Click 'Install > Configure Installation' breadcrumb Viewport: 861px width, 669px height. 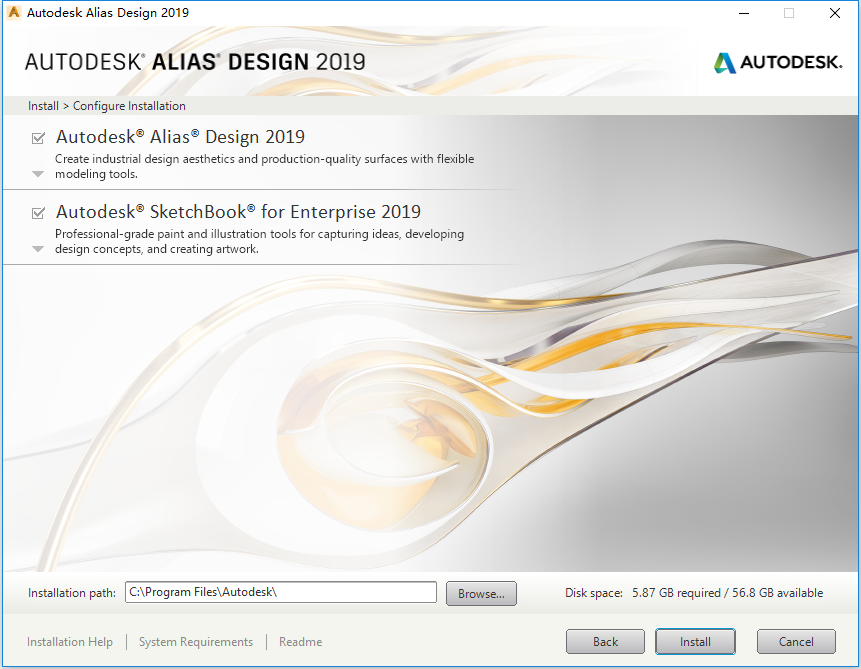[x=107, y=106]
